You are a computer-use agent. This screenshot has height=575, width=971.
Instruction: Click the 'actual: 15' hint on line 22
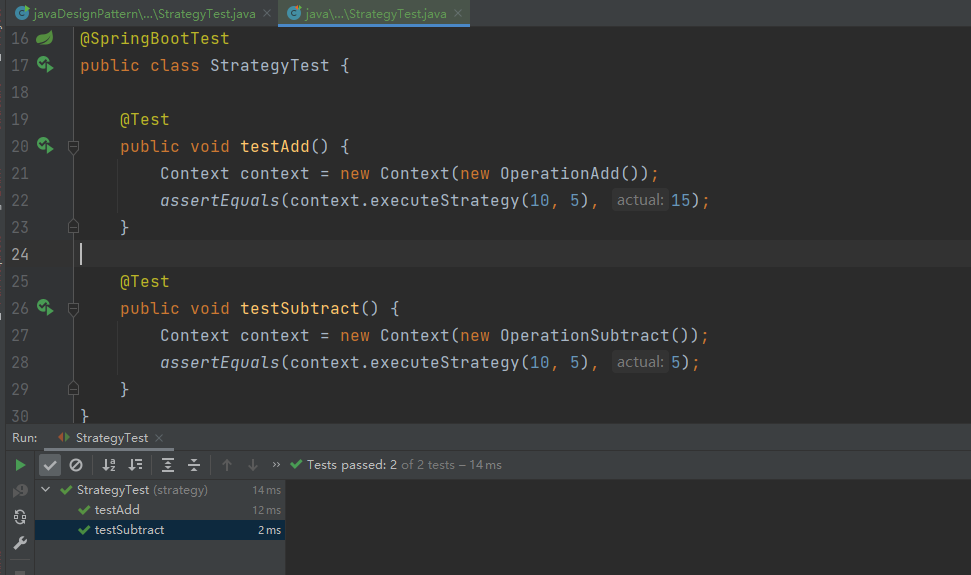pyautogui.click(x=653, y=200)
